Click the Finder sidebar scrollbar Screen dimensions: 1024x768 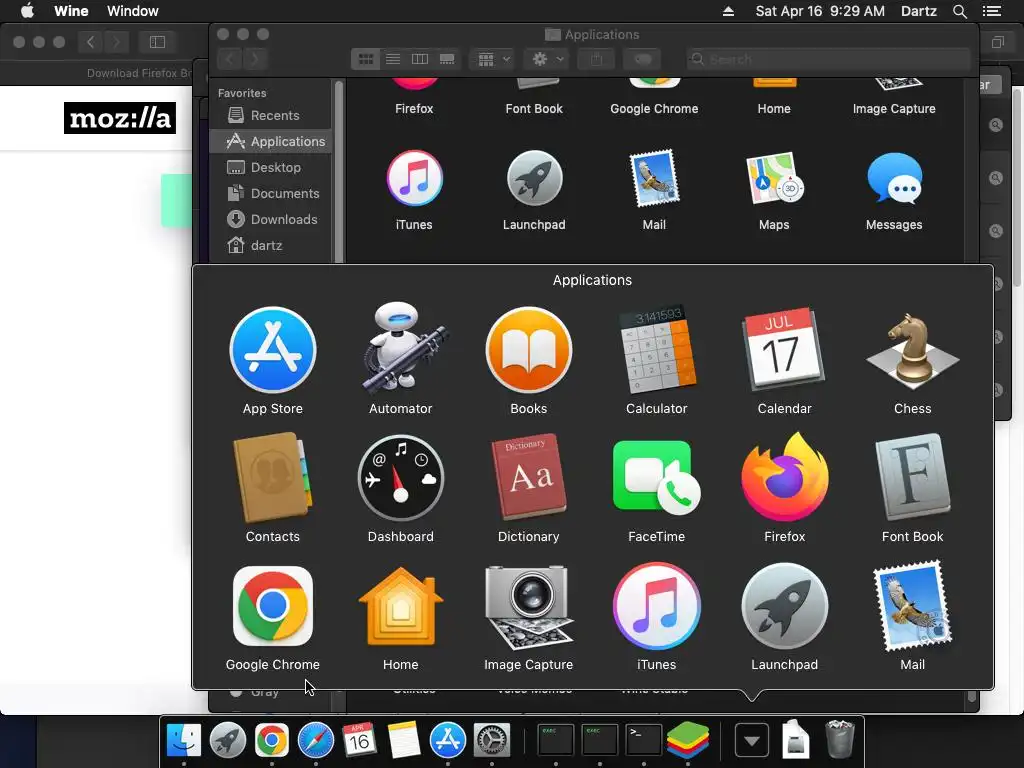click(x=339, y=171)
